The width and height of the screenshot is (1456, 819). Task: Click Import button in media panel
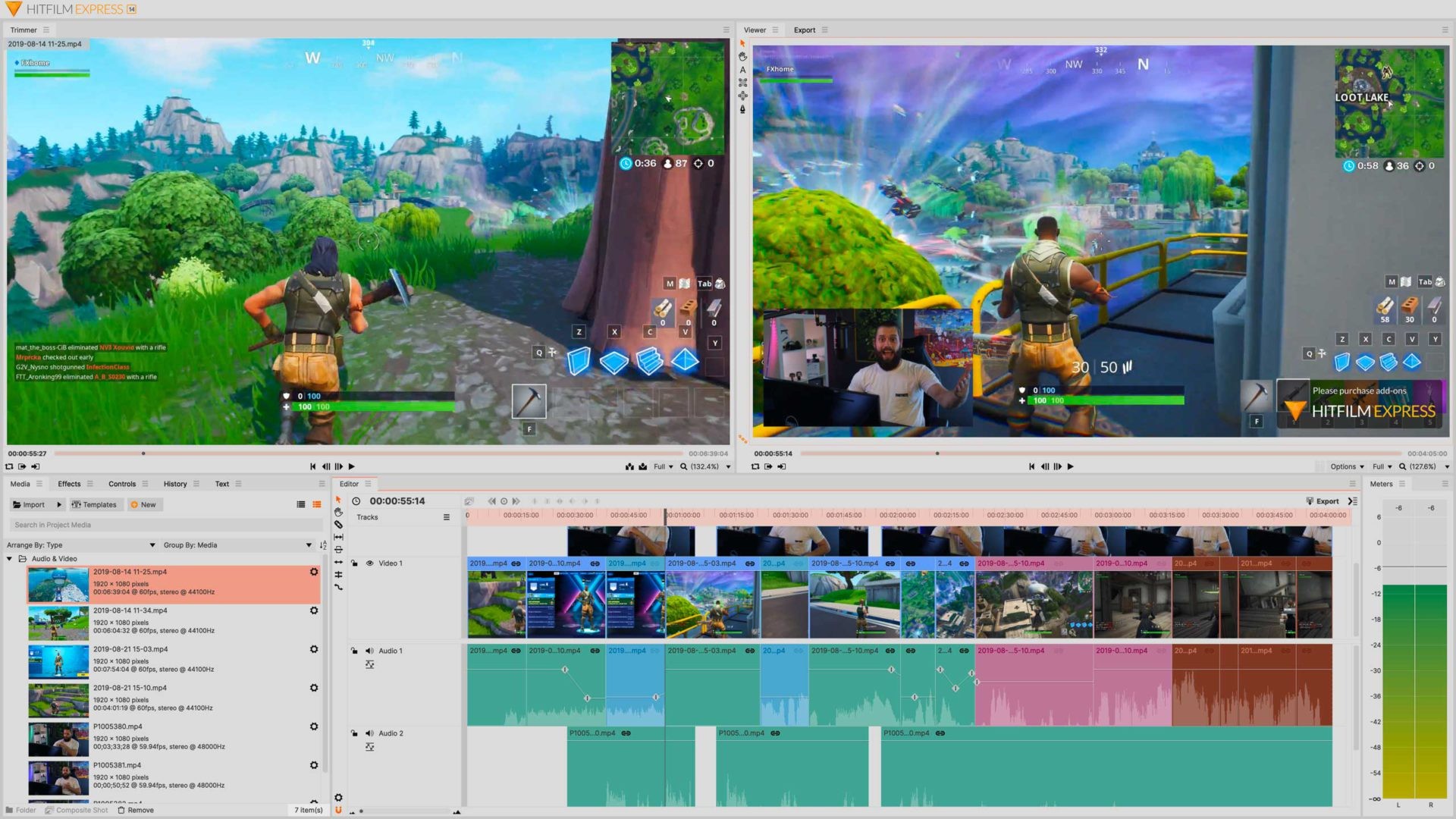[27, 504]
